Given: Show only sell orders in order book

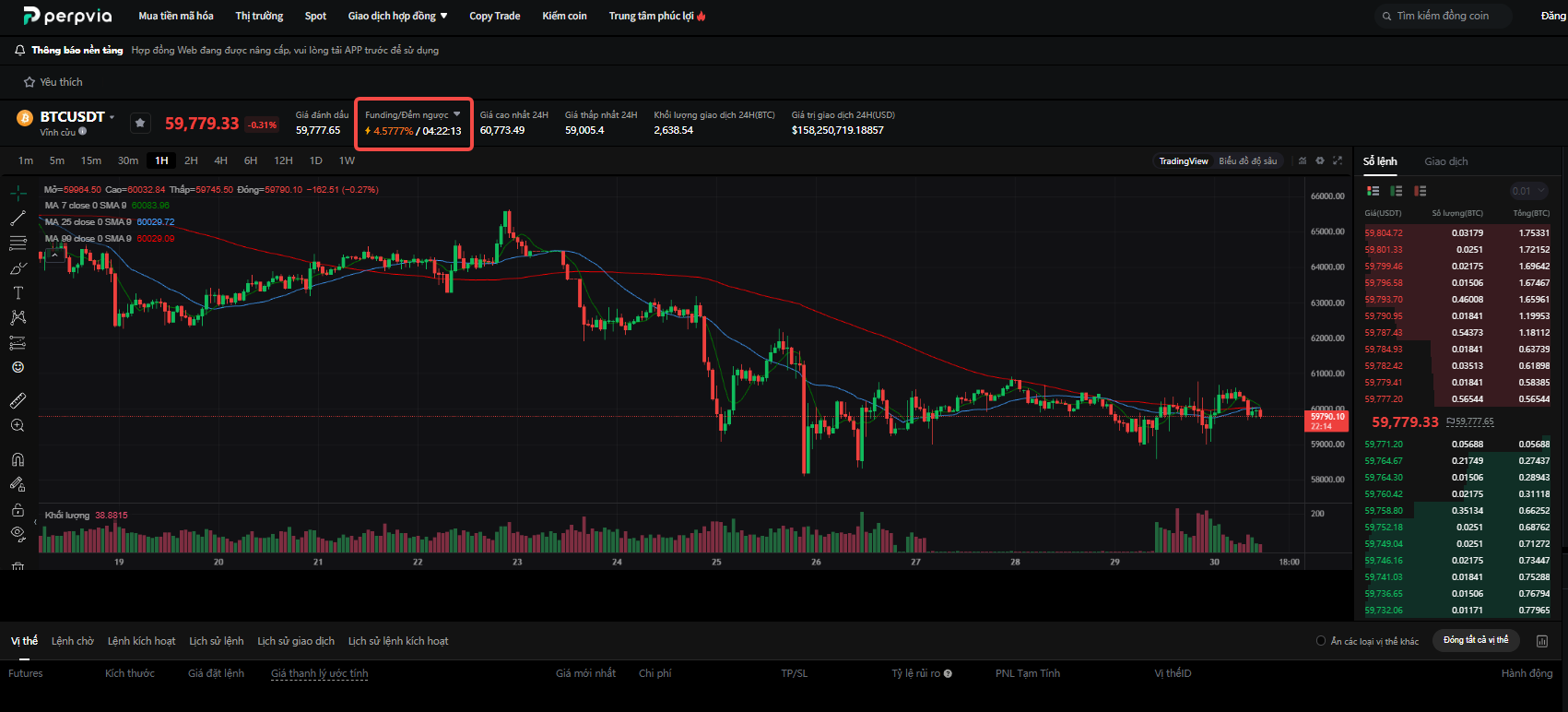Looking at the screenshot, I should pyautogui.click(x=1420, y=191).
